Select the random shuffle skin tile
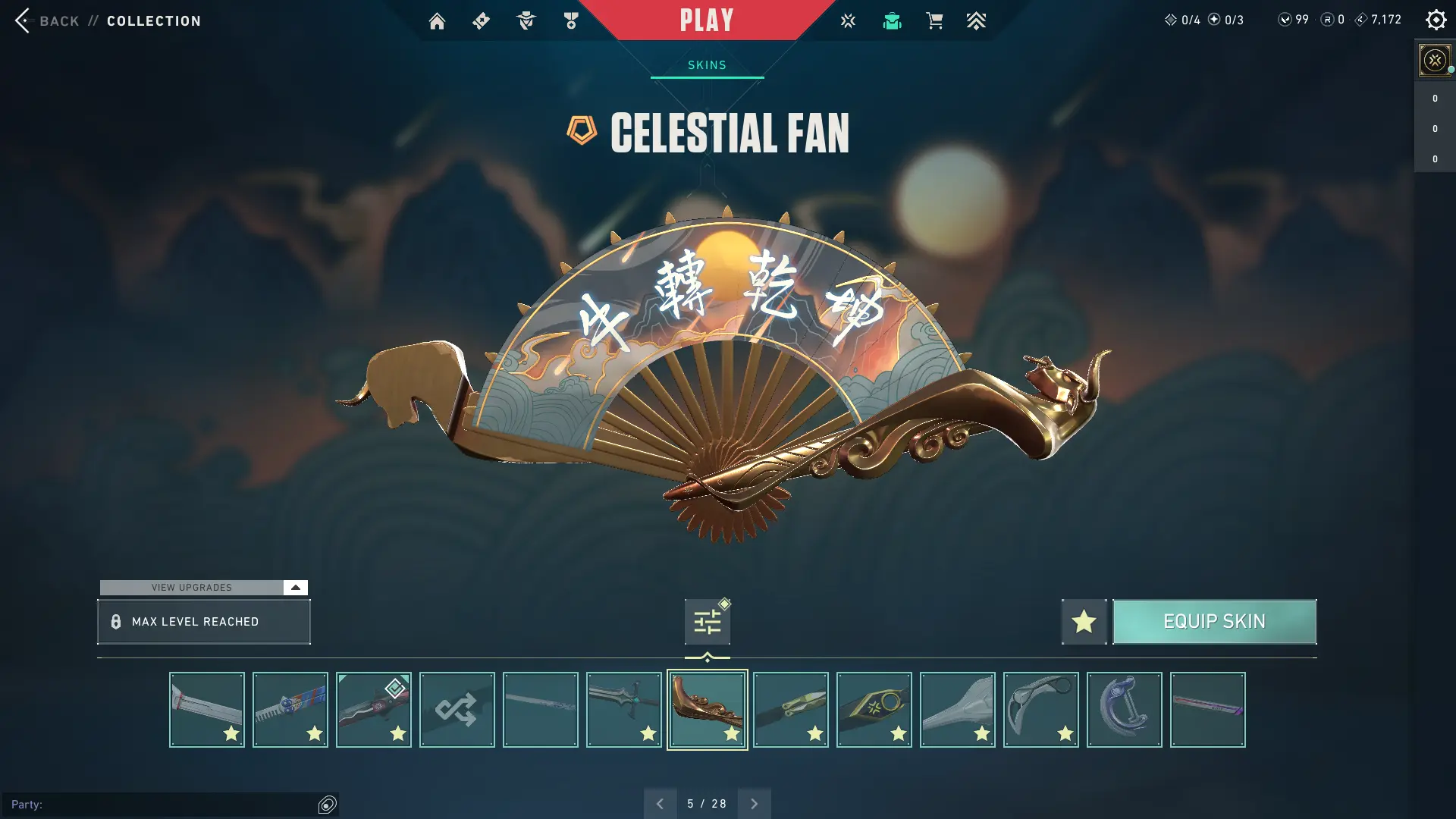The width and height of the screenshot is (1456, 819). pyautogui.click(x=457, y=710)
